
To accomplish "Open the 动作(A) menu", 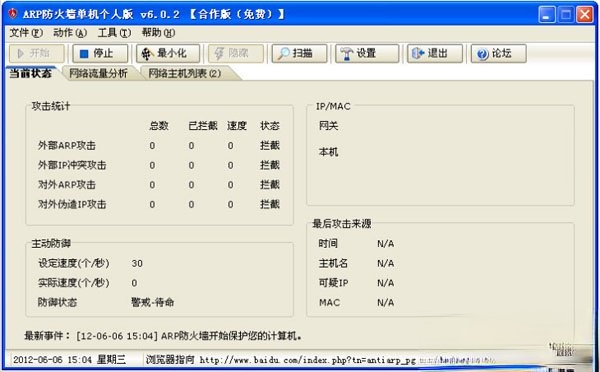I will (x=70, y=33).
